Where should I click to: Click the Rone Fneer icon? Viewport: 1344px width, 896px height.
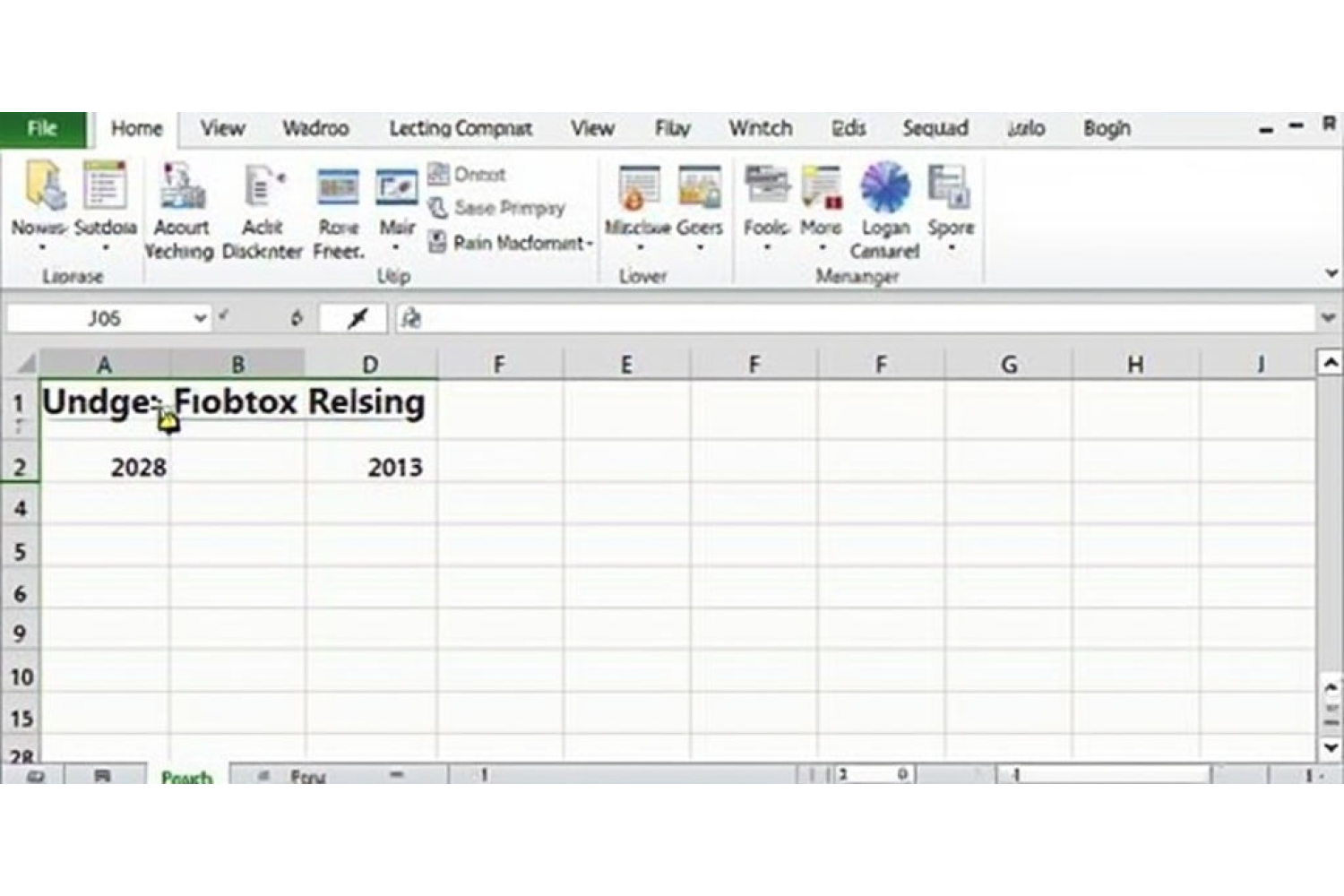point(338,188)
